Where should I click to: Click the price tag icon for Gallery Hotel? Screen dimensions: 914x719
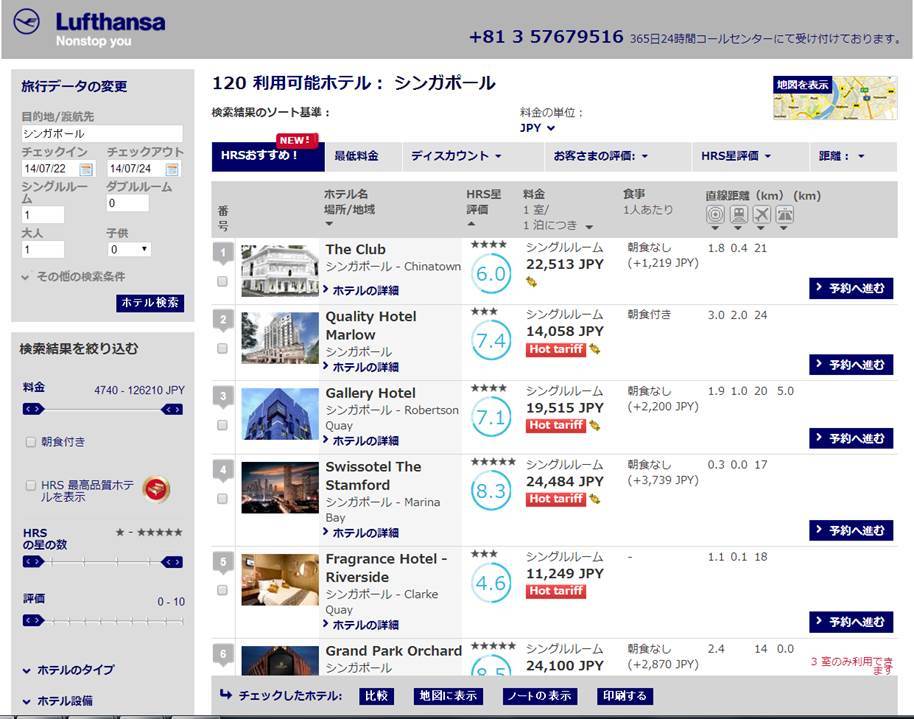(x=595, y=425)
